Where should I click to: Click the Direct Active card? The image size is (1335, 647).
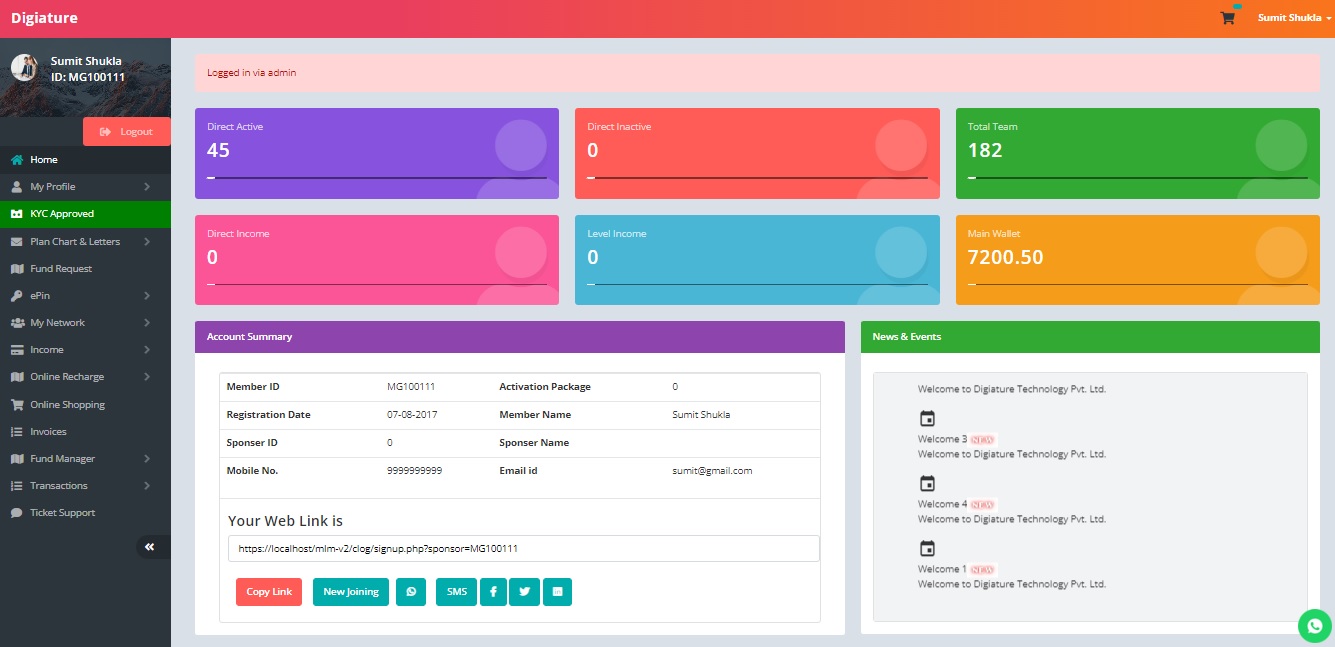[377, 153]
